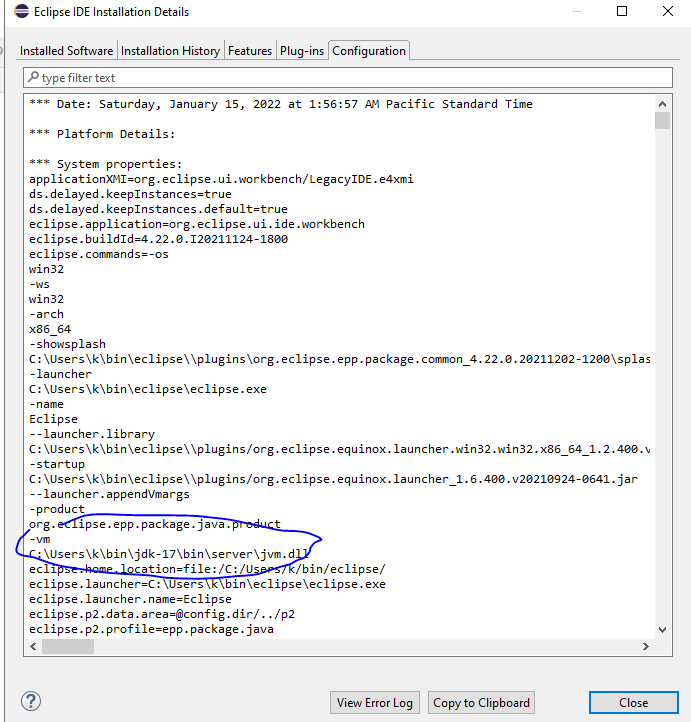Viewport: 691px width, 722px height.
Task: Click the vertical scrollbar down arrow
Action: pyautogui.click(x=662, y=629)
